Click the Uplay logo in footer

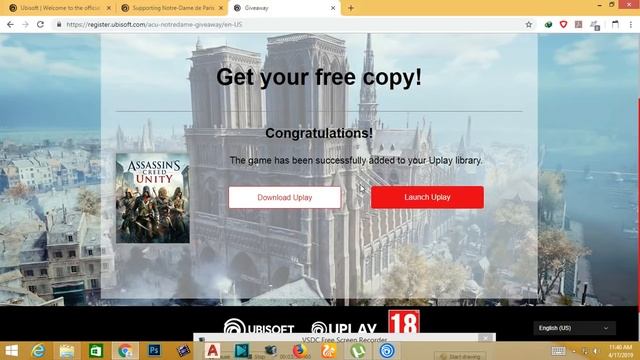(x=344, y=328)
